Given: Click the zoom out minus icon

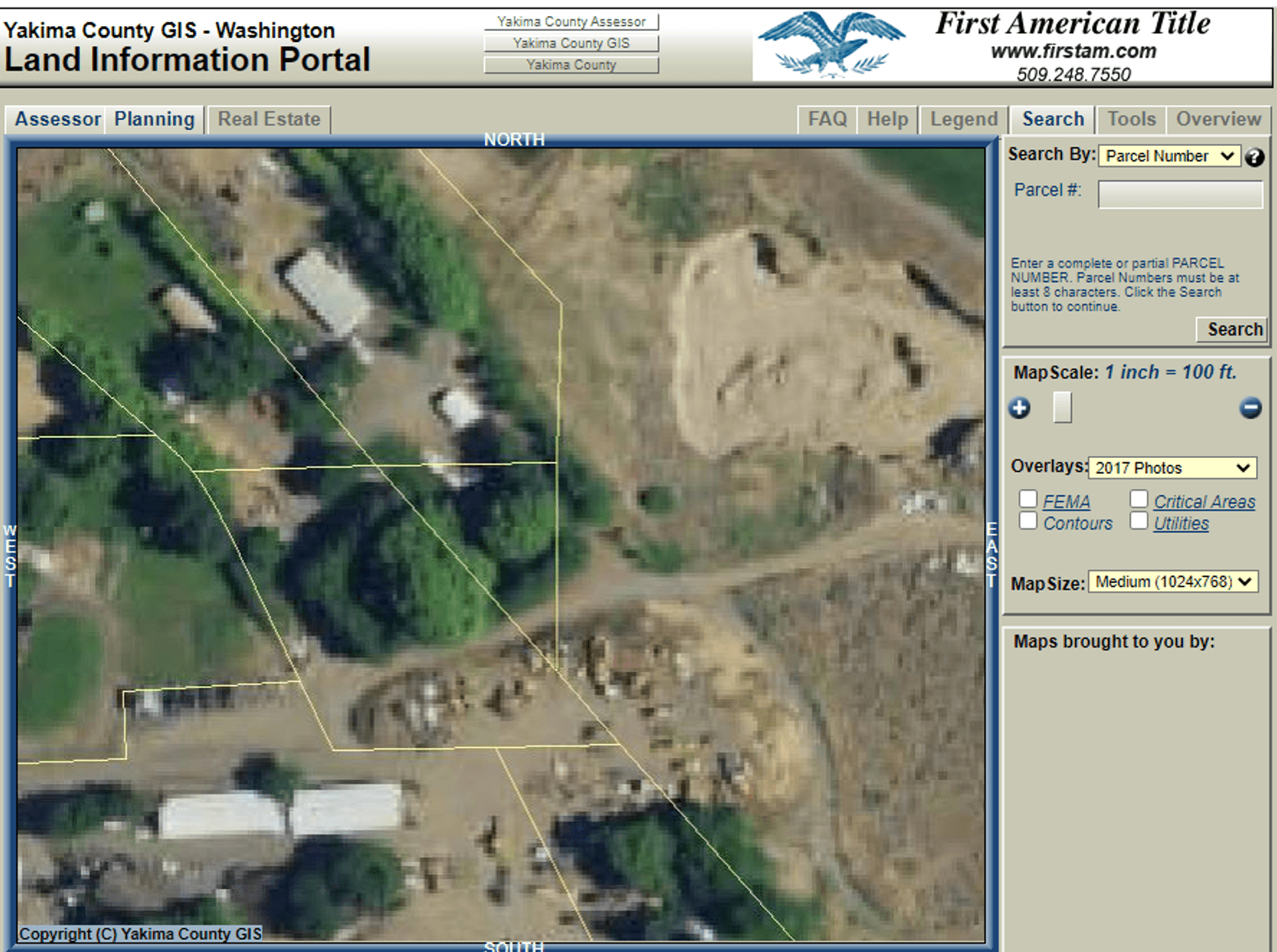Looking at the screenshot, I should click(x=1251, y=408).
